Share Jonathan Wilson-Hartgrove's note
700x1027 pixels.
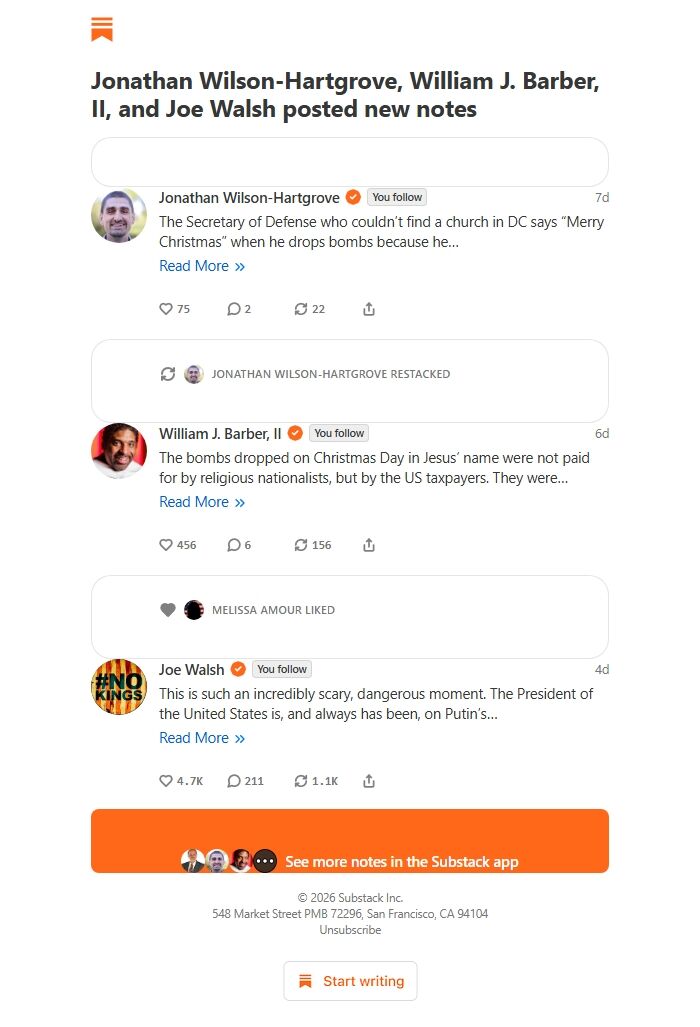click(369, 309)
